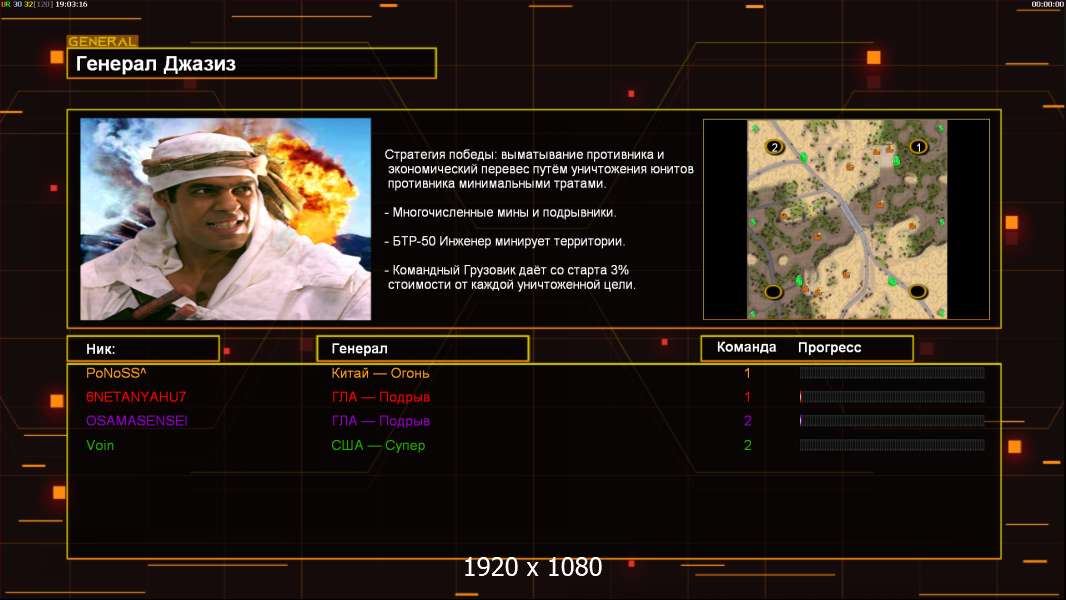Click the loading progress bar for Voin

(x=892, y=445)
